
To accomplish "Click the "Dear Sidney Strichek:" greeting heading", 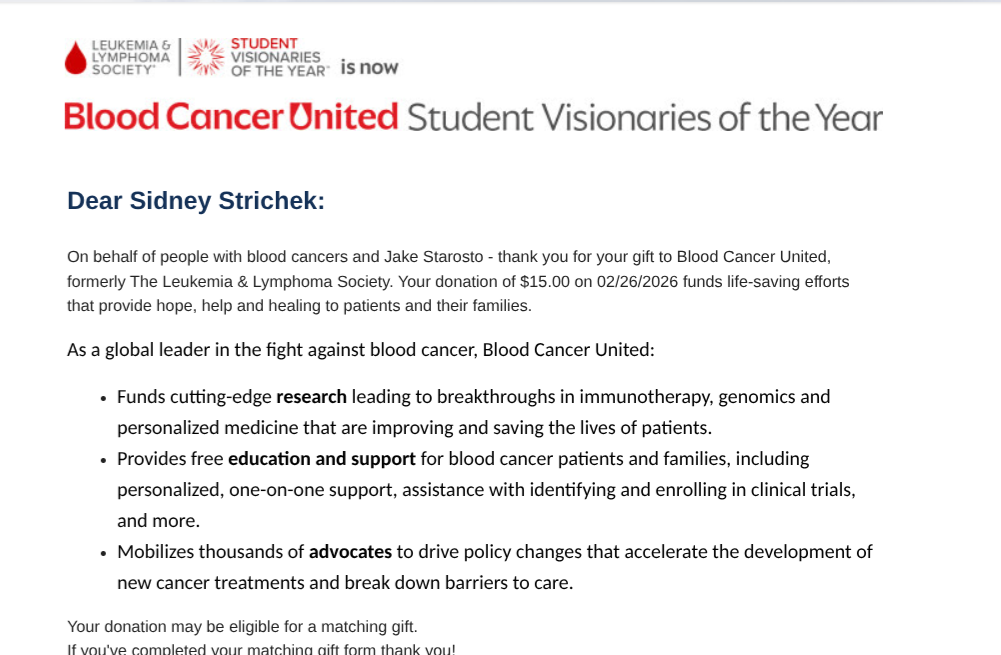I will click(196, 201).
